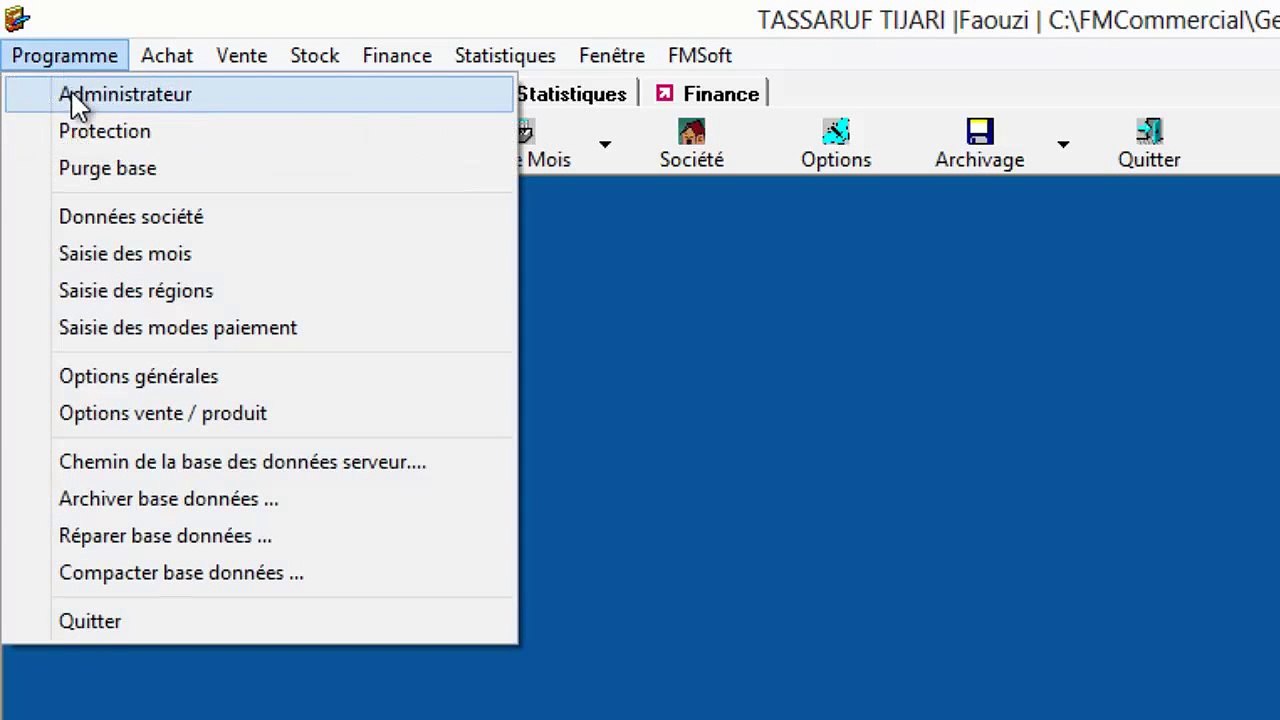1280x720 pixels.
Task: Click the Options toolbar label
Action: coord(836,160)
